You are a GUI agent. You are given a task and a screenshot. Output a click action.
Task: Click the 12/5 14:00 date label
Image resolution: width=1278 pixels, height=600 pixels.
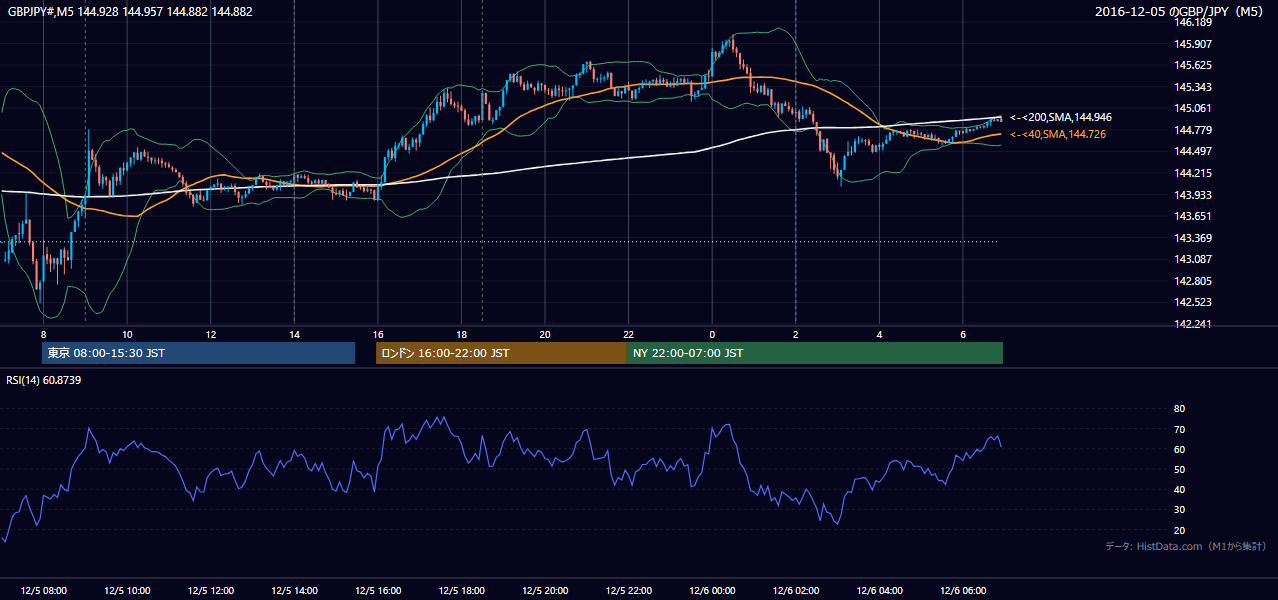[x=294, y=591]
